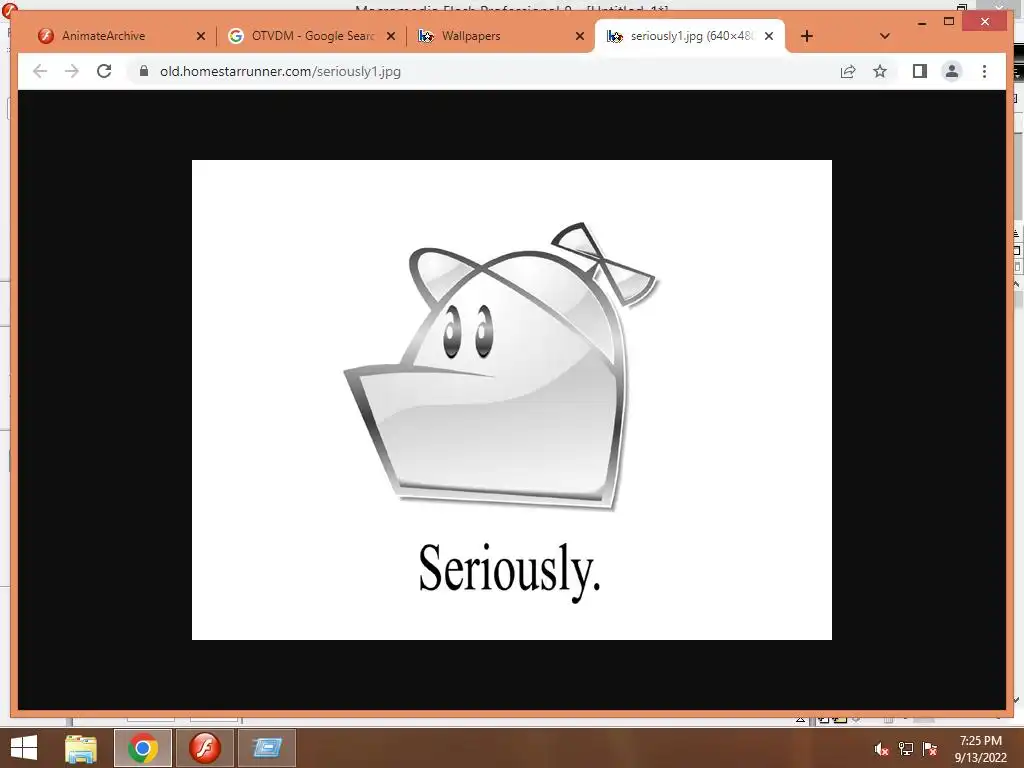Screen dimensions: 1024x768
Task: Open the Windows Start menu
Action: [24, 748]
